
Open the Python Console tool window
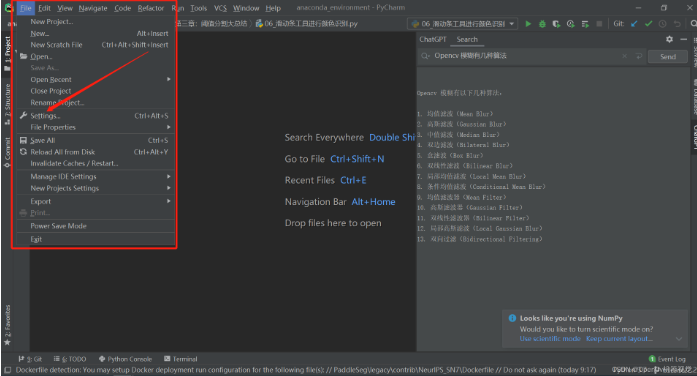(125, 359)
